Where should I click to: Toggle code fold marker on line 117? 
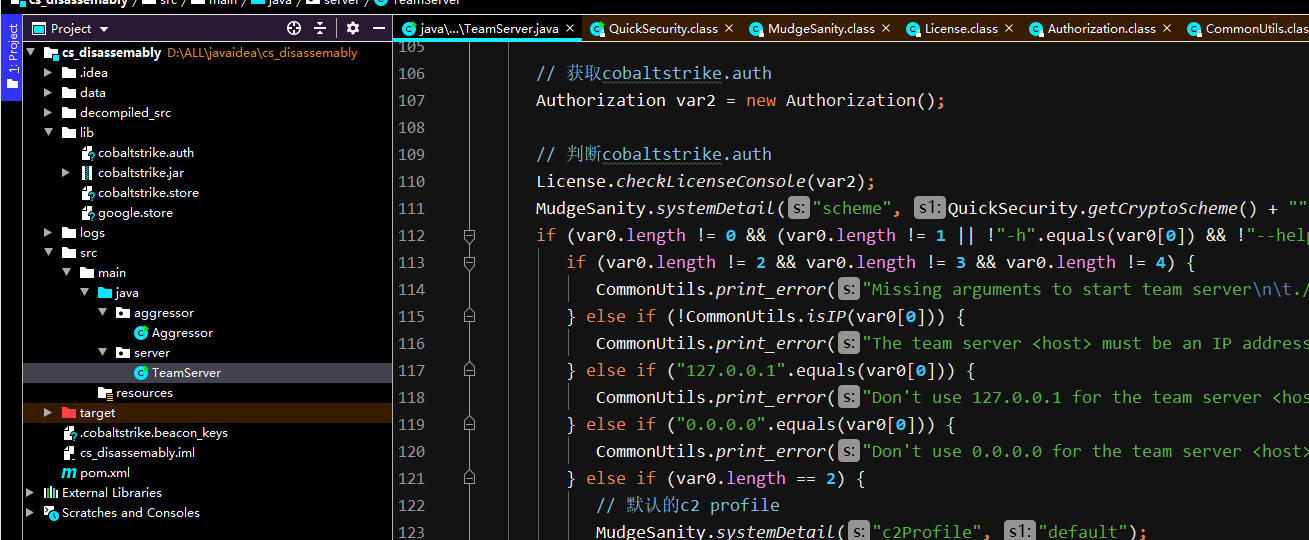coord(468,371)
